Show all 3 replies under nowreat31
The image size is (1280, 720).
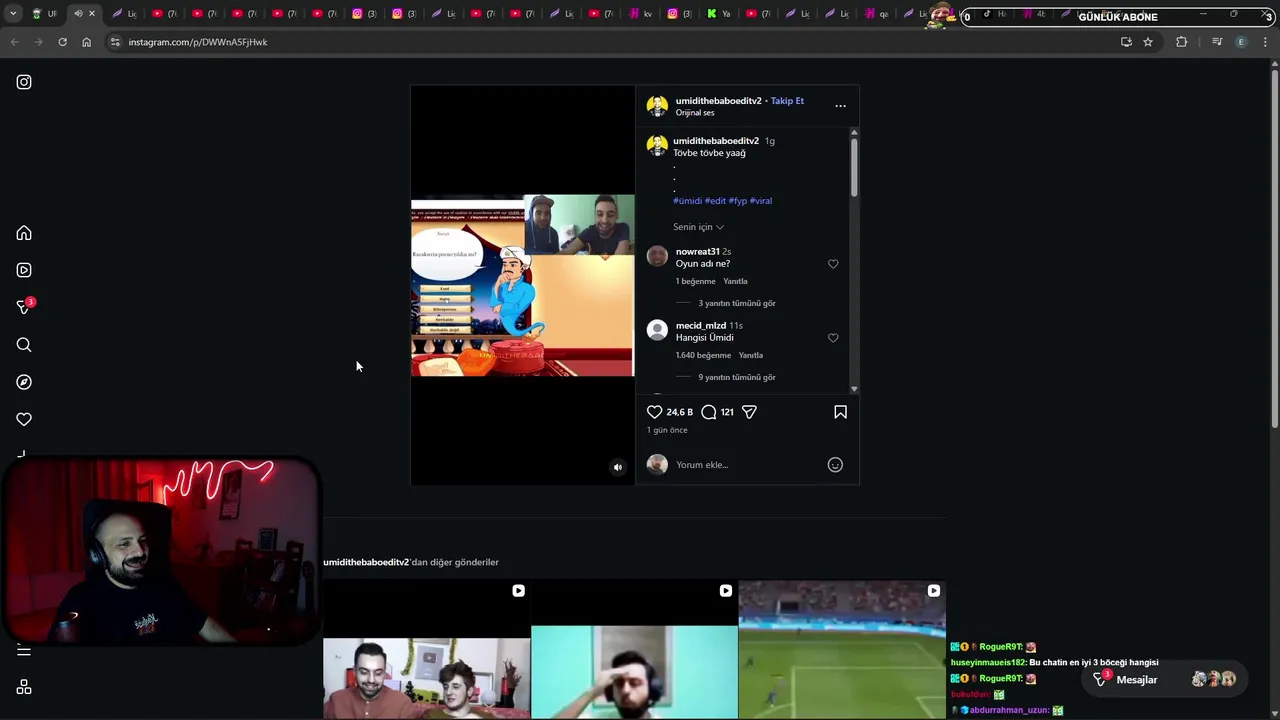737,303
